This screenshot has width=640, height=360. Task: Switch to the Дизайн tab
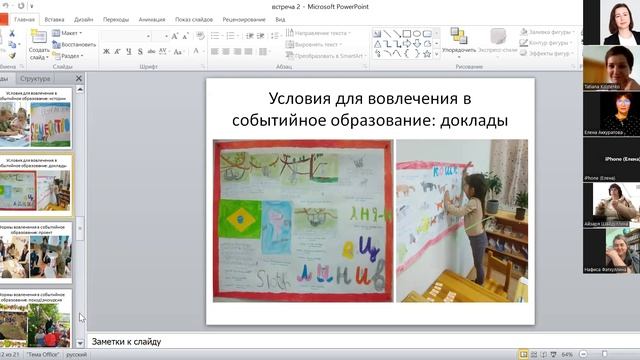click(84, 19)
